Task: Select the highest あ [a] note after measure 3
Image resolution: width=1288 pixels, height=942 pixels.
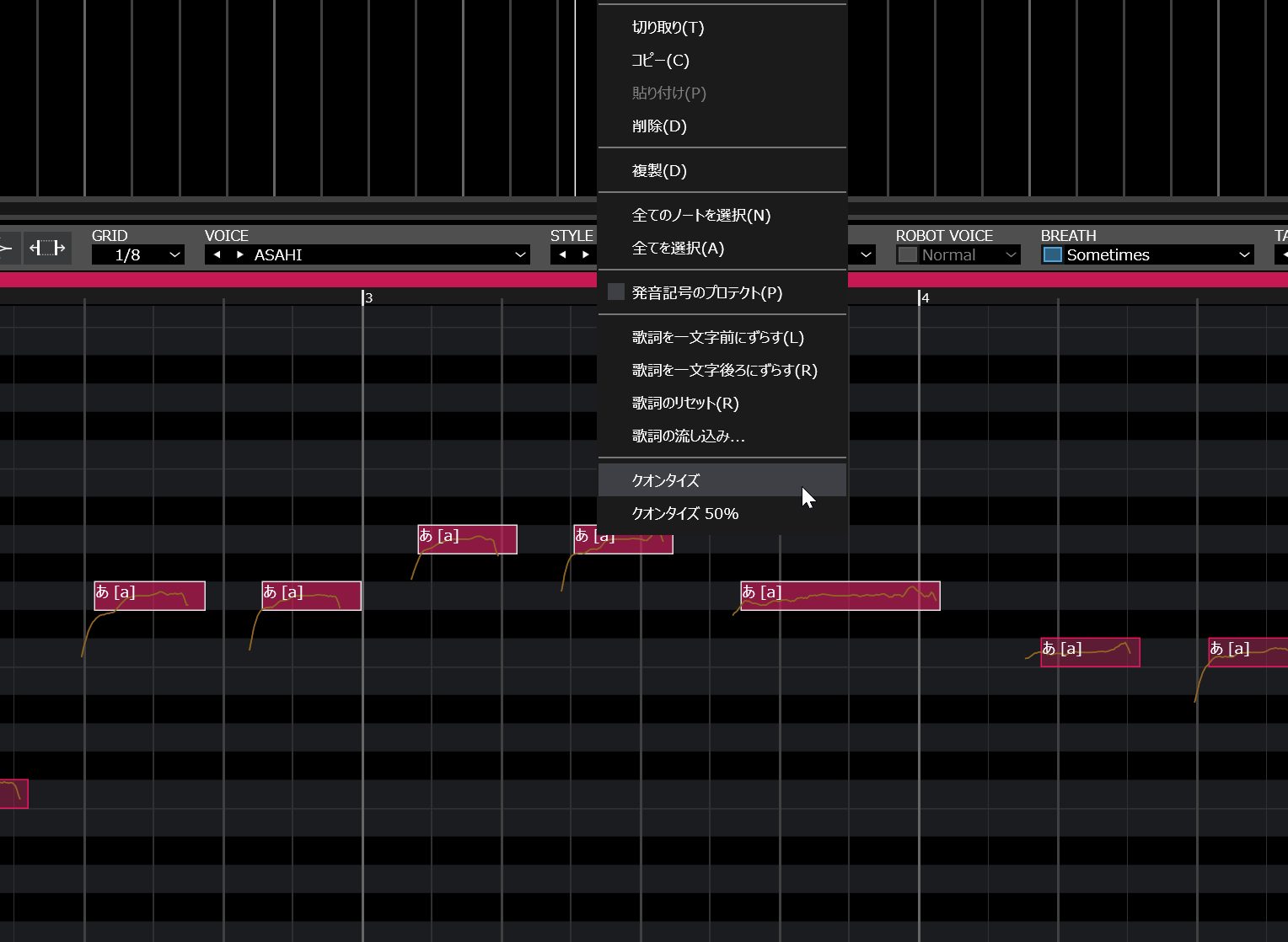Action: click(x=467, y=539)
